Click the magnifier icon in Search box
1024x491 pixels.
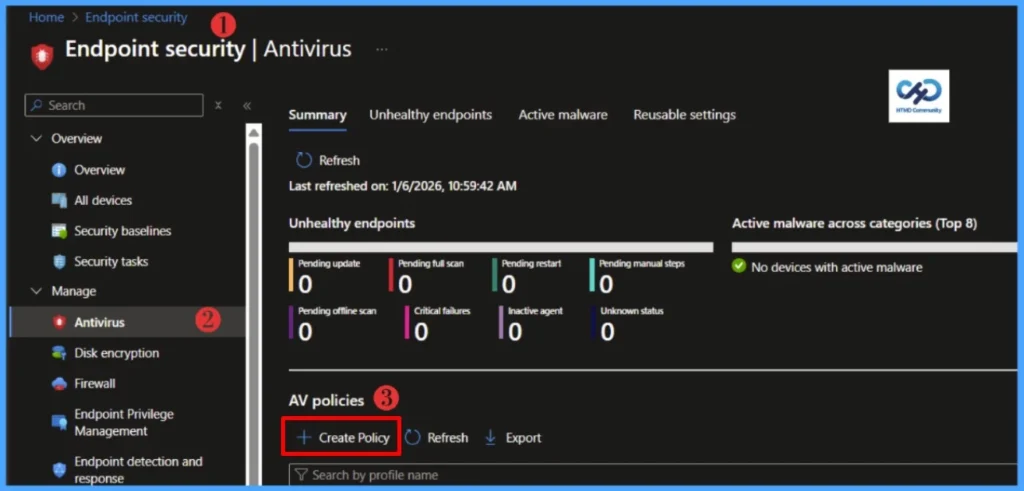pos(37,105)
